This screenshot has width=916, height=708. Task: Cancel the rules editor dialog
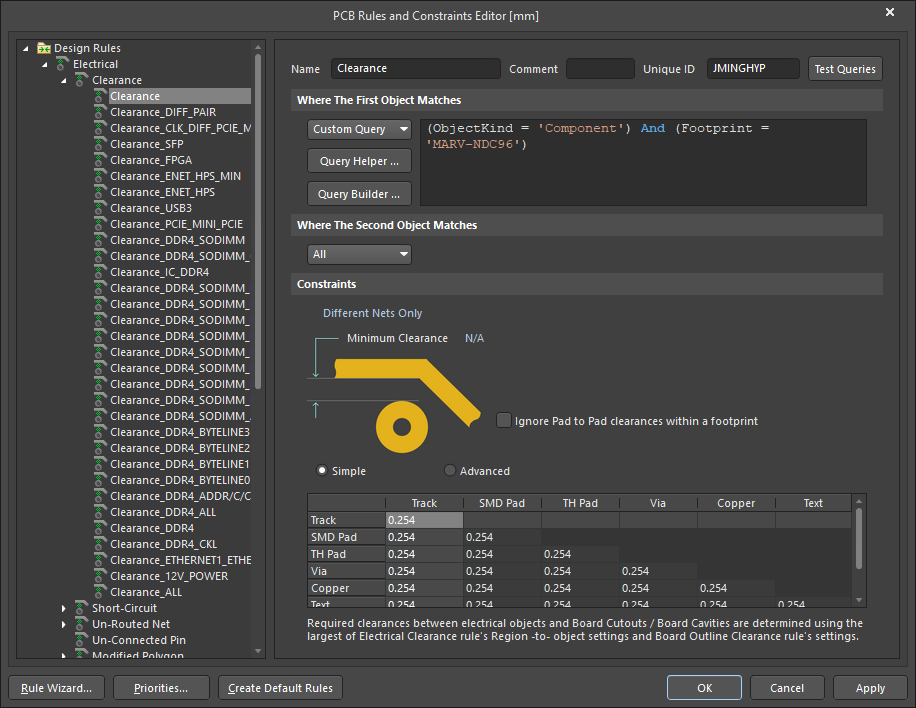[787, 688]
